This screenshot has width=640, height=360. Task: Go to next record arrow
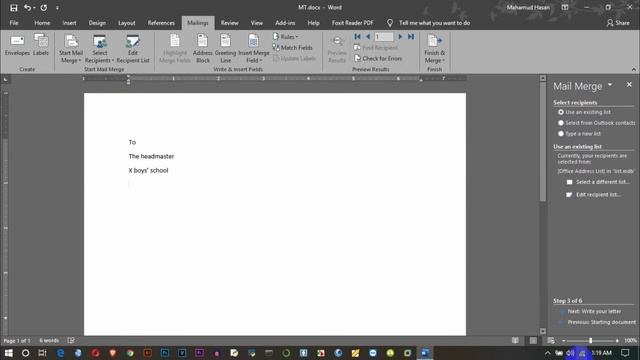pos(400,37)
